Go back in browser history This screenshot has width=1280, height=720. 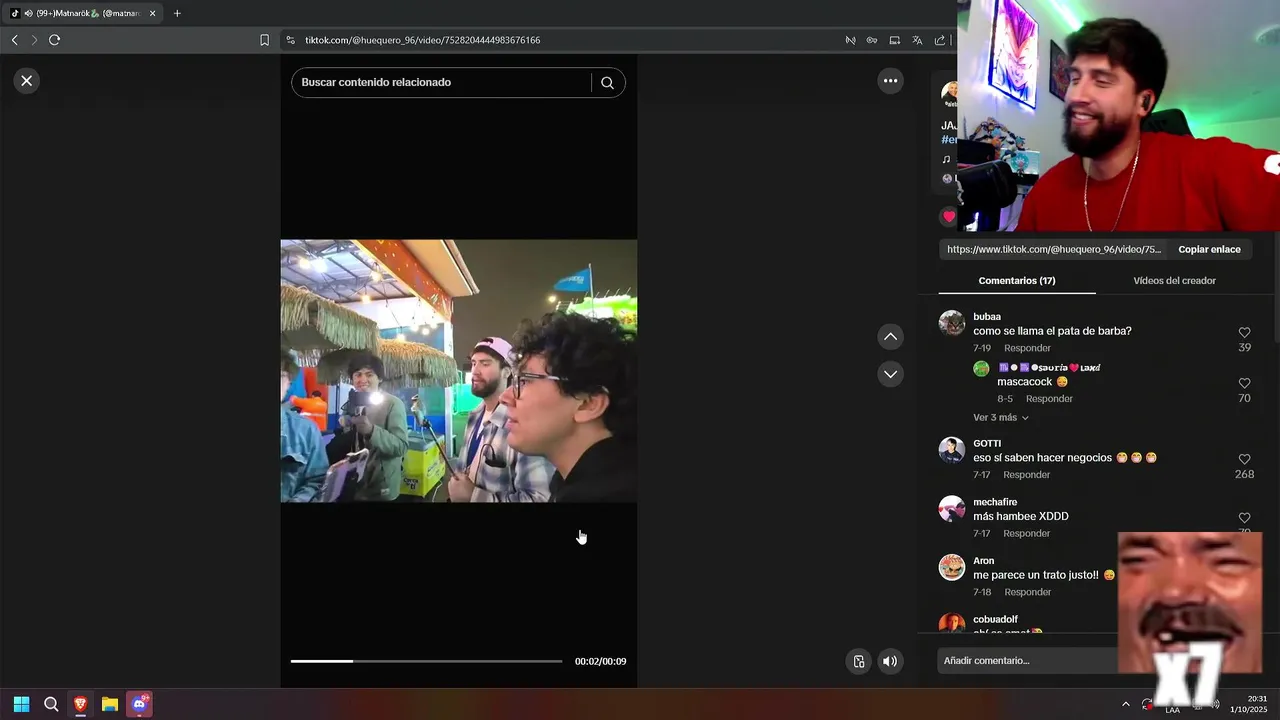click(14, 40)
